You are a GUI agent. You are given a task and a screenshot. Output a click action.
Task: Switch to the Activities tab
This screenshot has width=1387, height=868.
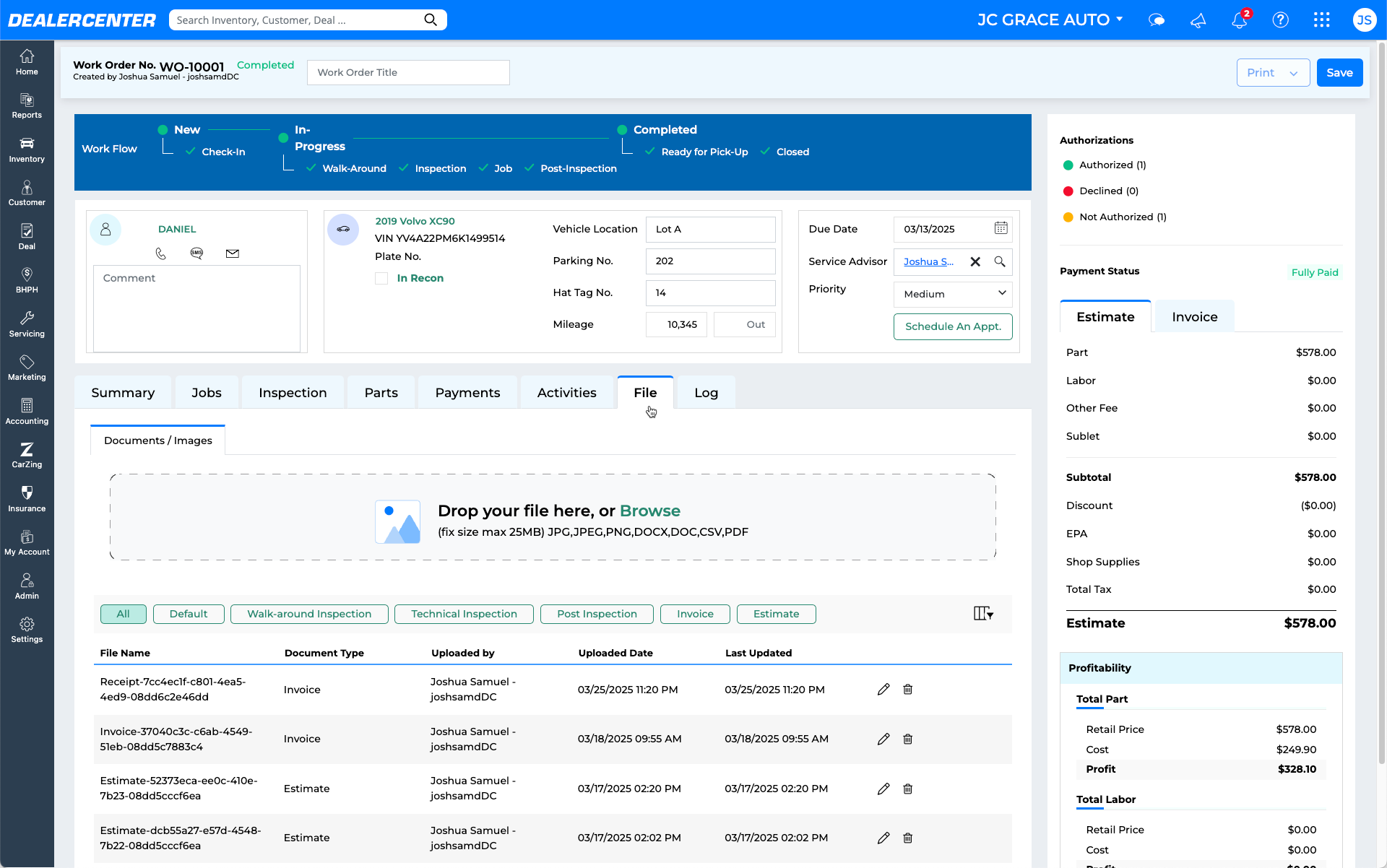click(567, 392)
